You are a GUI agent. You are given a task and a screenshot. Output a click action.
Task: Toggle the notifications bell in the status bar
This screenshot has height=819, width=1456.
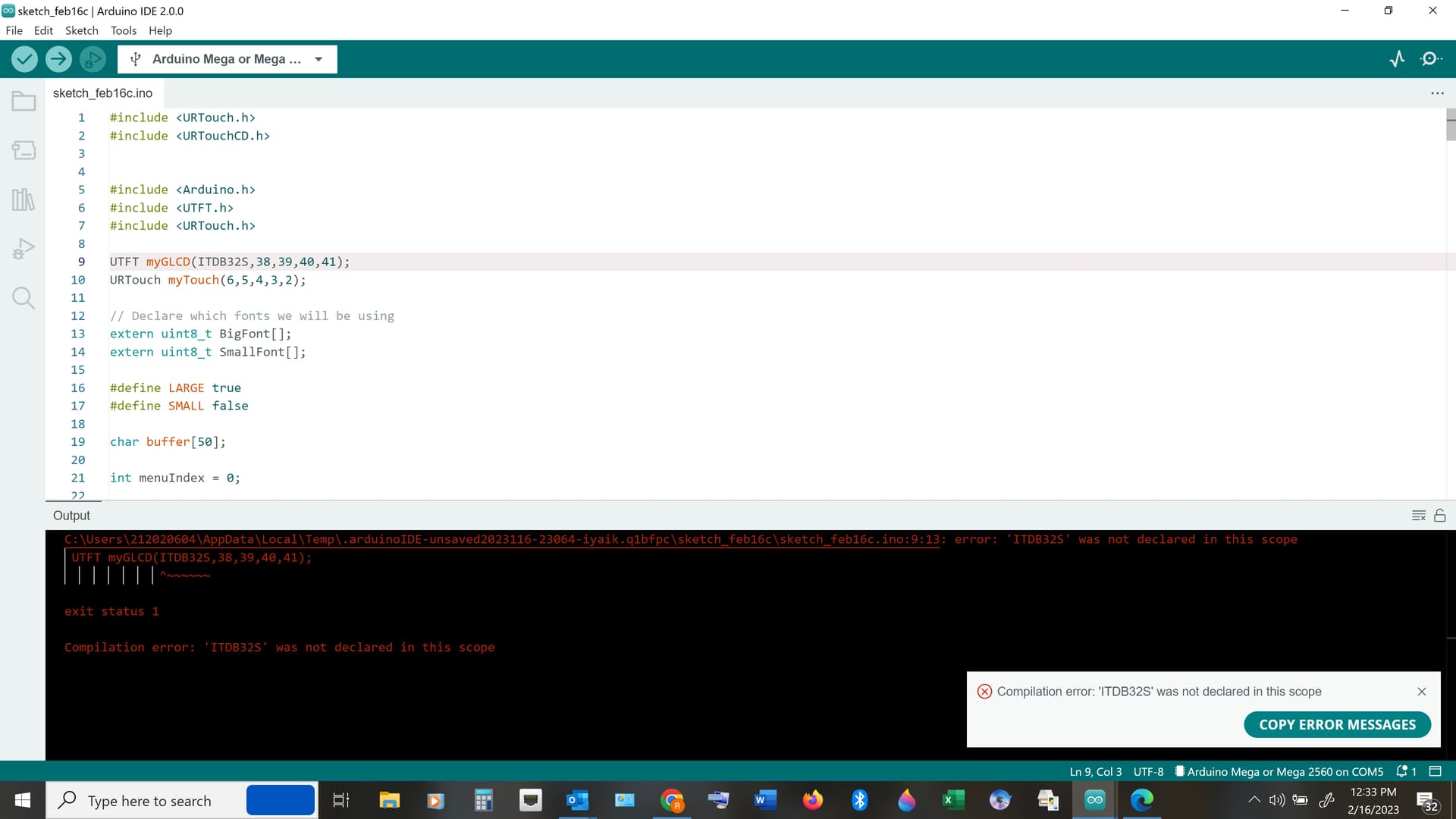(x=1402, y=771)
